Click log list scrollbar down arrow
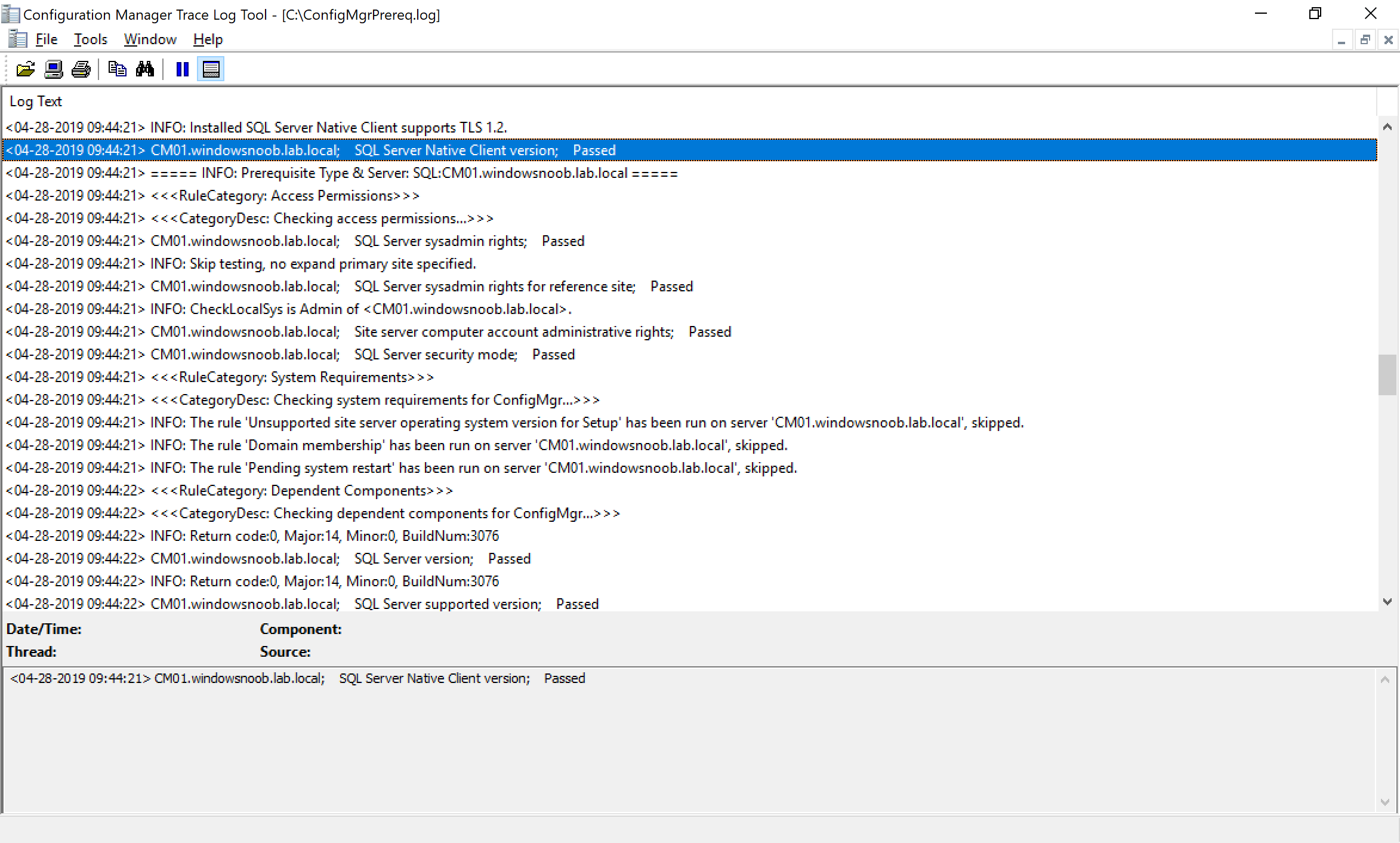Screen dimensions: 1400x843 point(1387,601)
